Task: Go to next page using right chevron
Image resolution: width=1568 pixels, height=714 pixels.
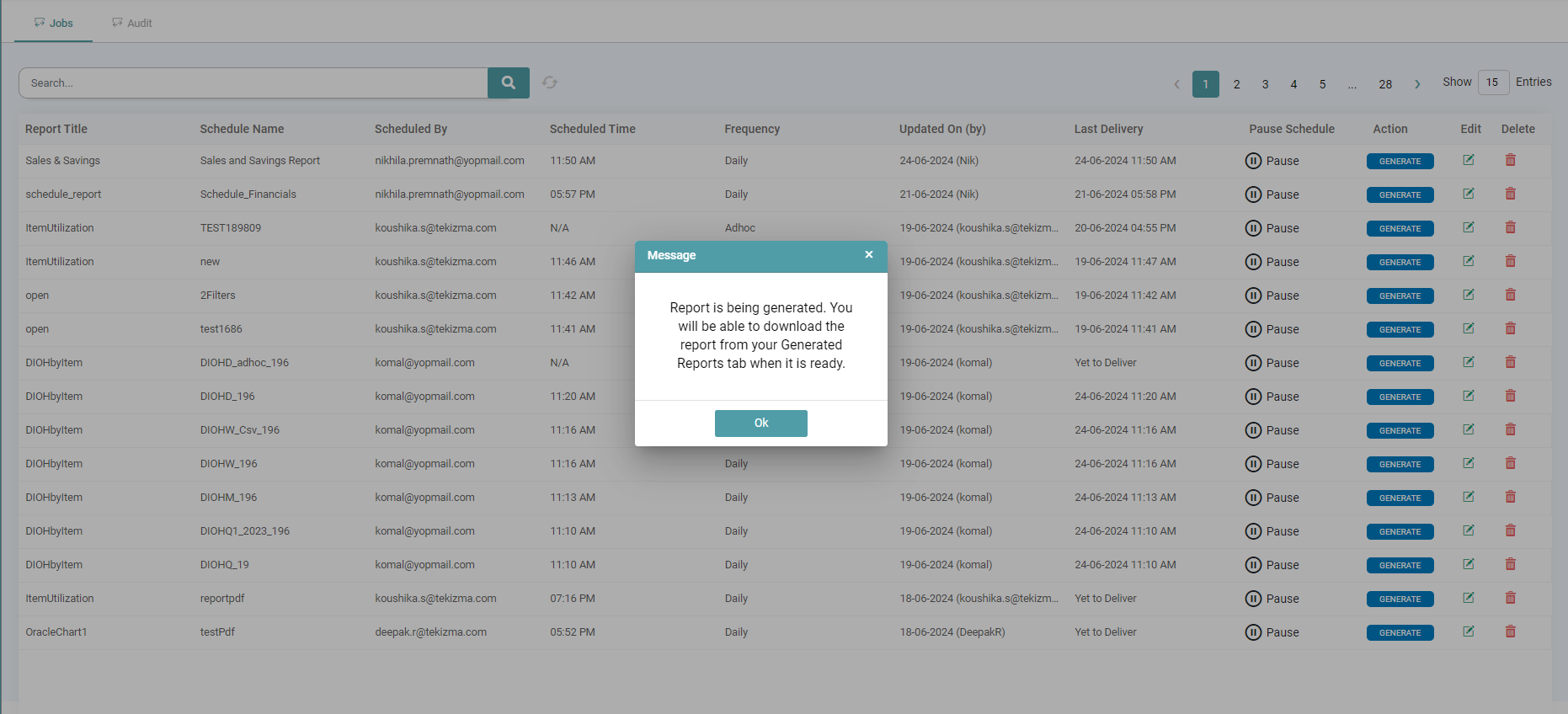Action: 1417,84
